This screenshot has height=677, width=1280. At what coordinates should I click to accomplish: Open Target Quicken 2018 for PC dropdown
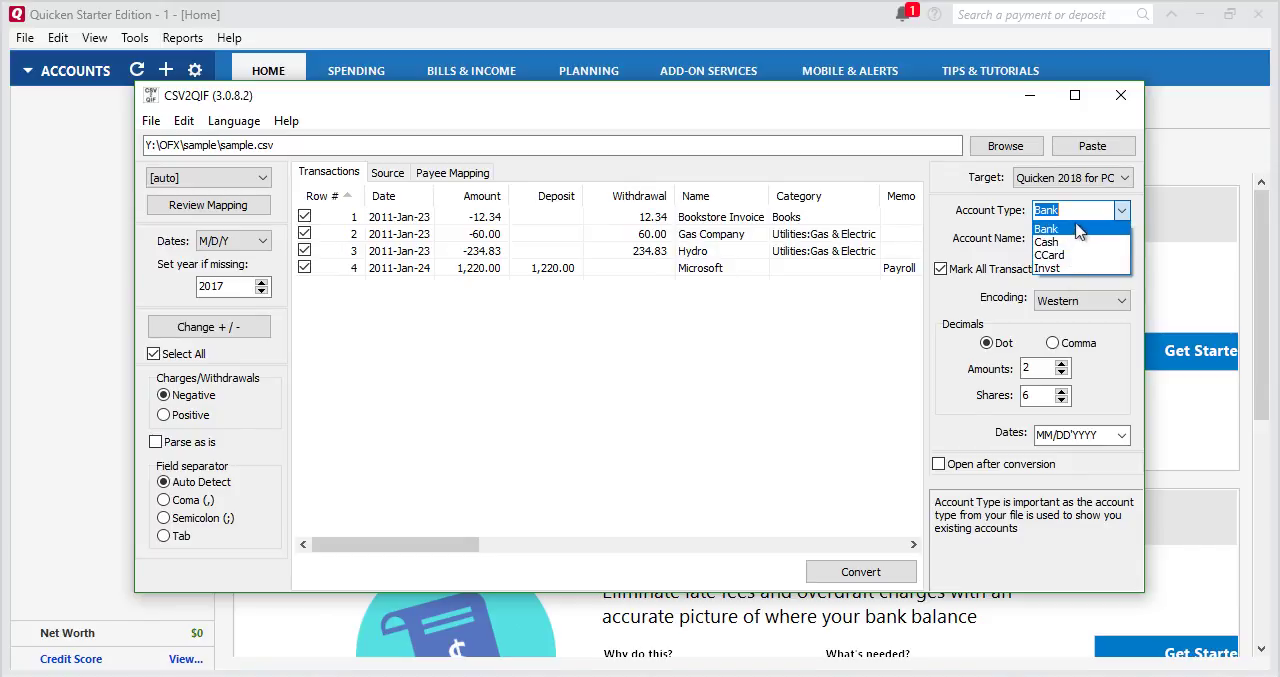(1072, 178)
